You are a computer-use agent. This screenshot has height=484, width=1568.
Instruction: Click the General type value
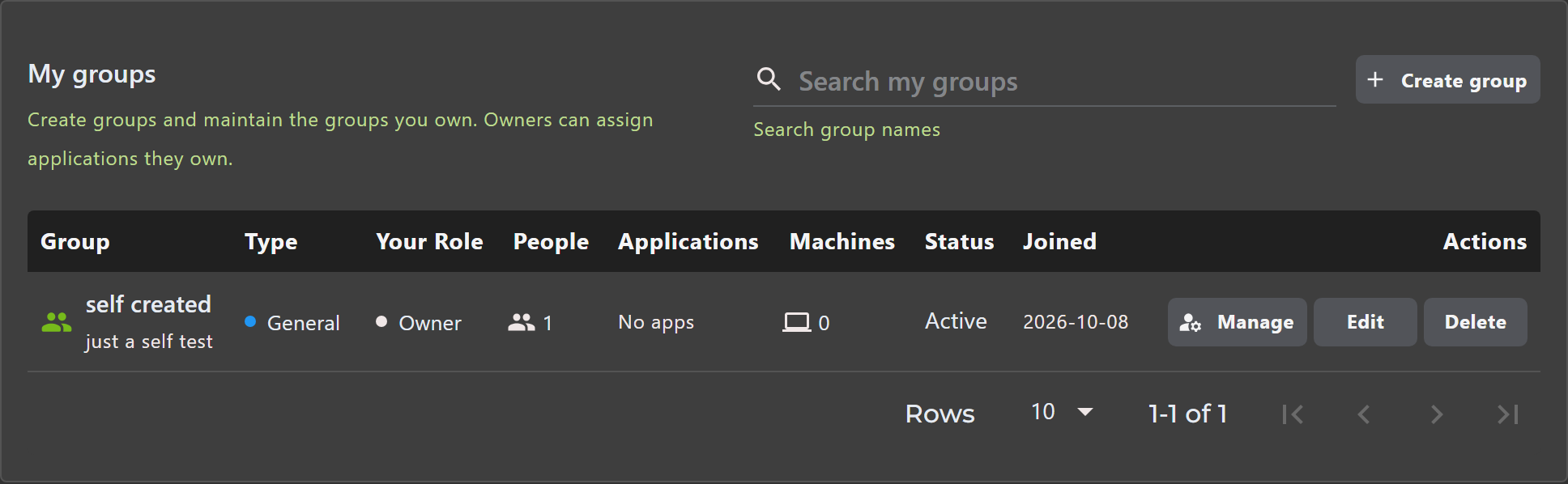click(304, 323)
